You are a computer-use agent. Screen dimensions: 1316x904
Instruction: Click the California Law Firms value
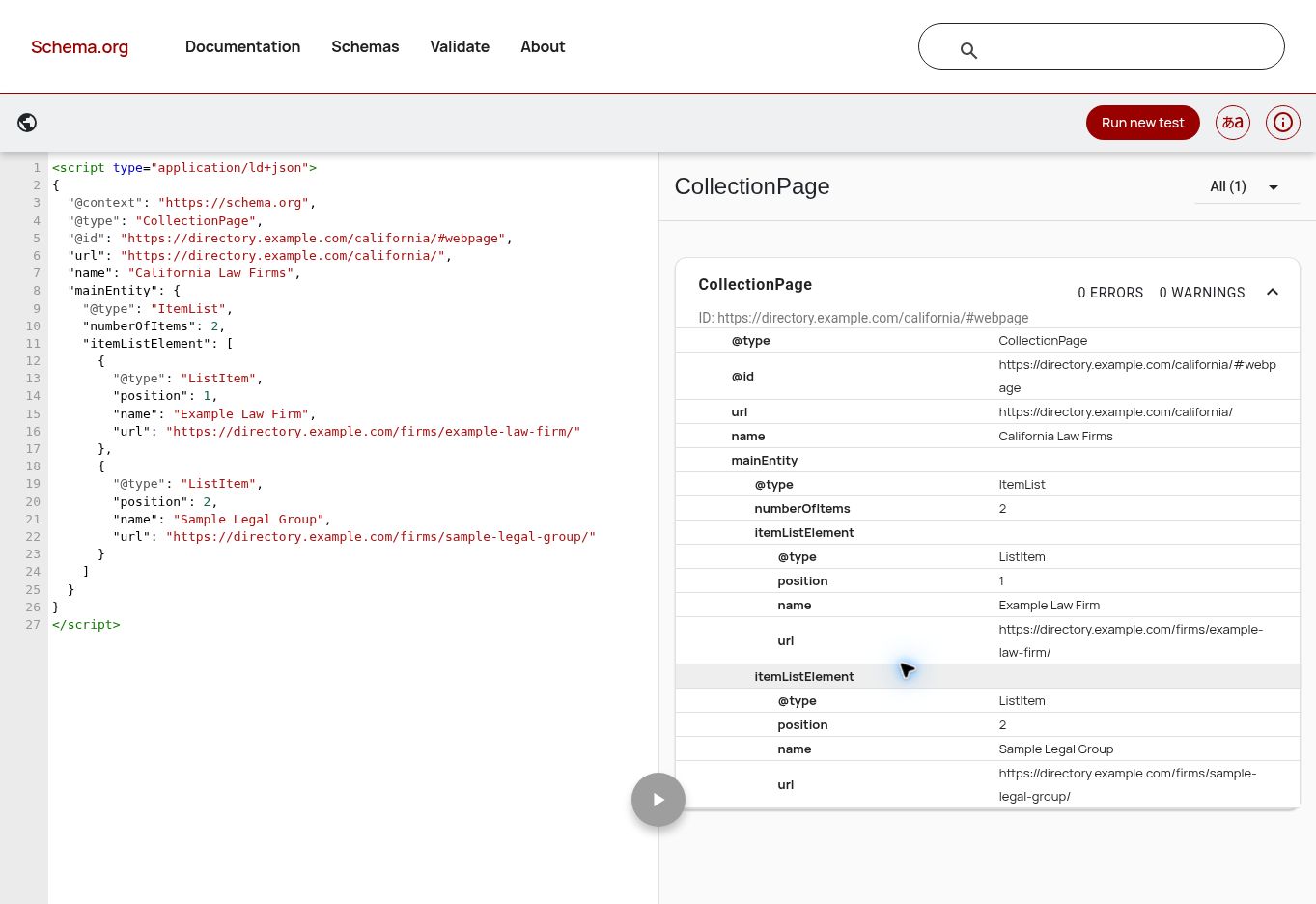pos(1055,436)
